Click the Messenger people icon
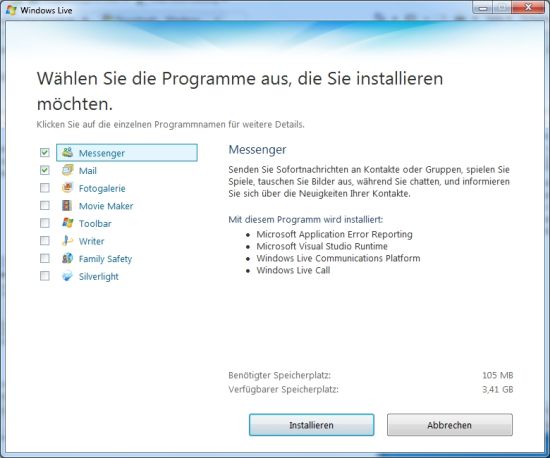The height and width of the screenshot is (458, 550). 67,152
